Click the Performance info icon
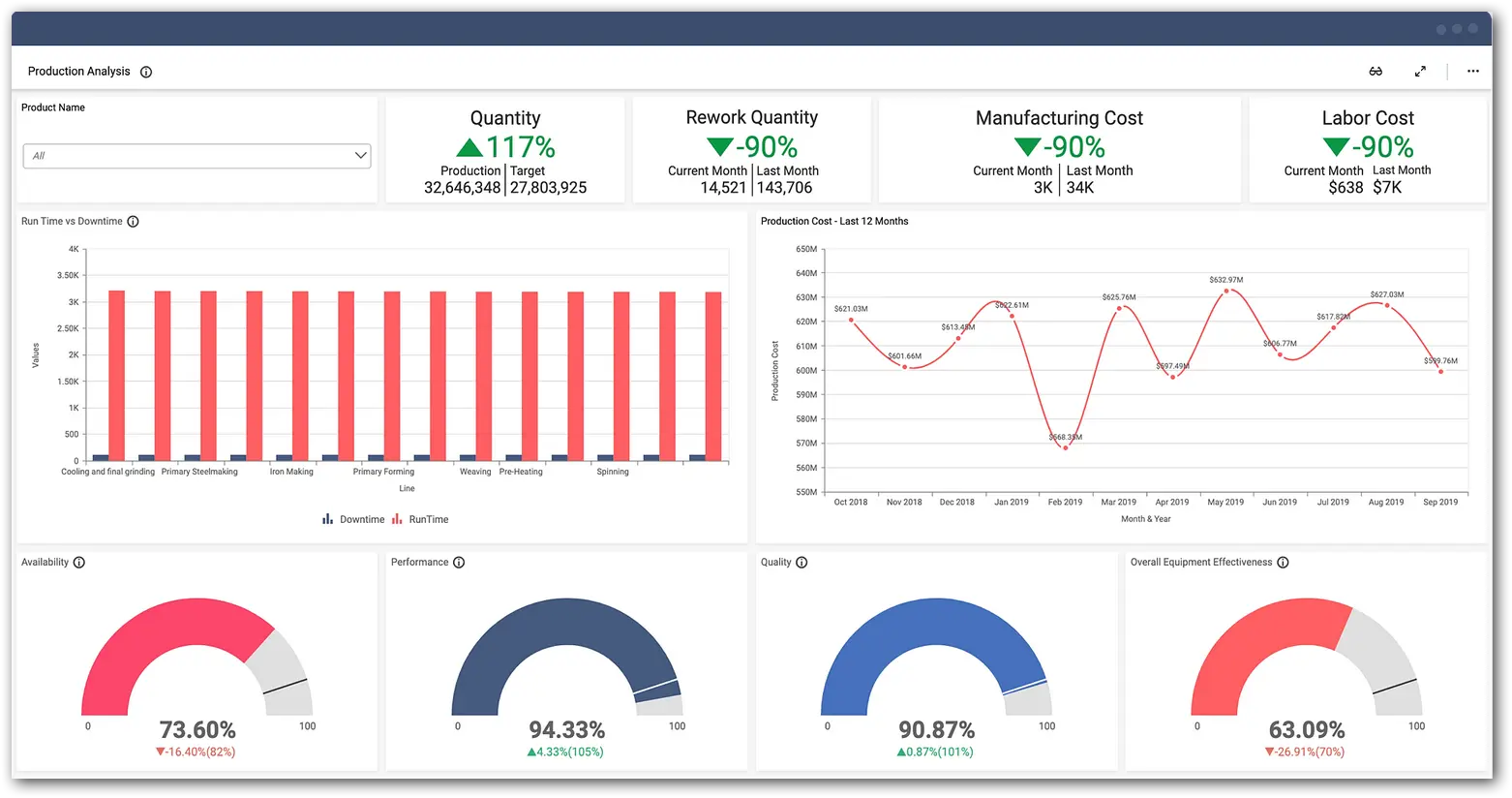 tap(459, 563)
